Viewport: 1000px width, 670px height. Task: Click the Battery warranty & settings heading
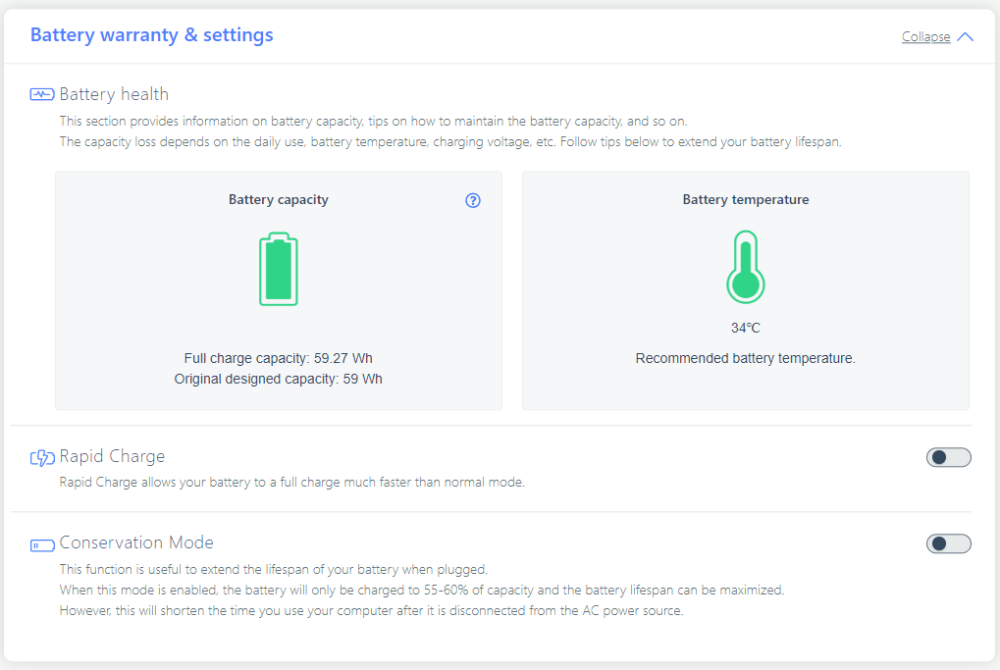click(x=152, y=35)
